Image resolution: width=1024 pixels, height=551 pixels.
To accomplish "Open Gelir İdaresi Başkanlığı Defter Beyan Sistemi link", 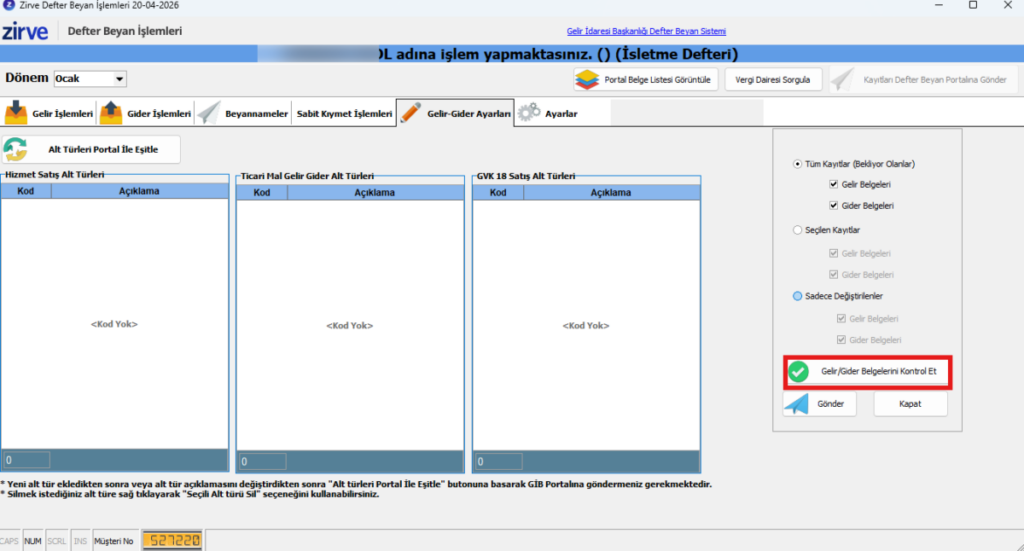I will 646,31.
